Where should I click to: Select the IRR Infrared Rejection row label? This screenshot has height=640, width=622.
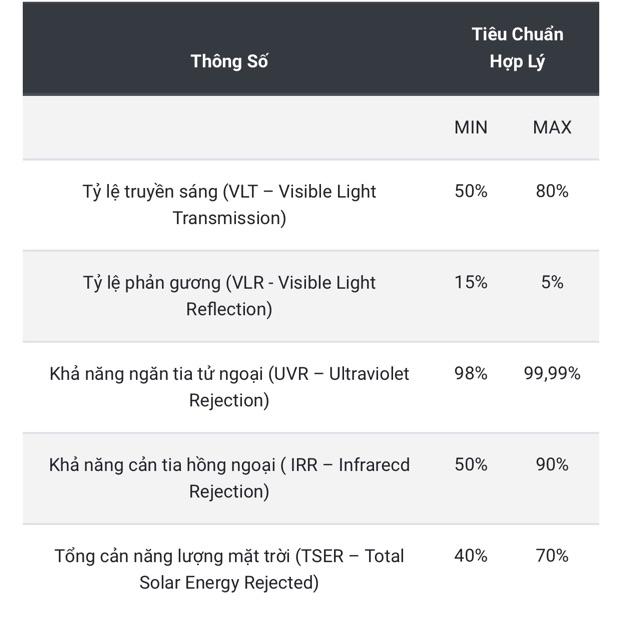[x=229, y=478]
